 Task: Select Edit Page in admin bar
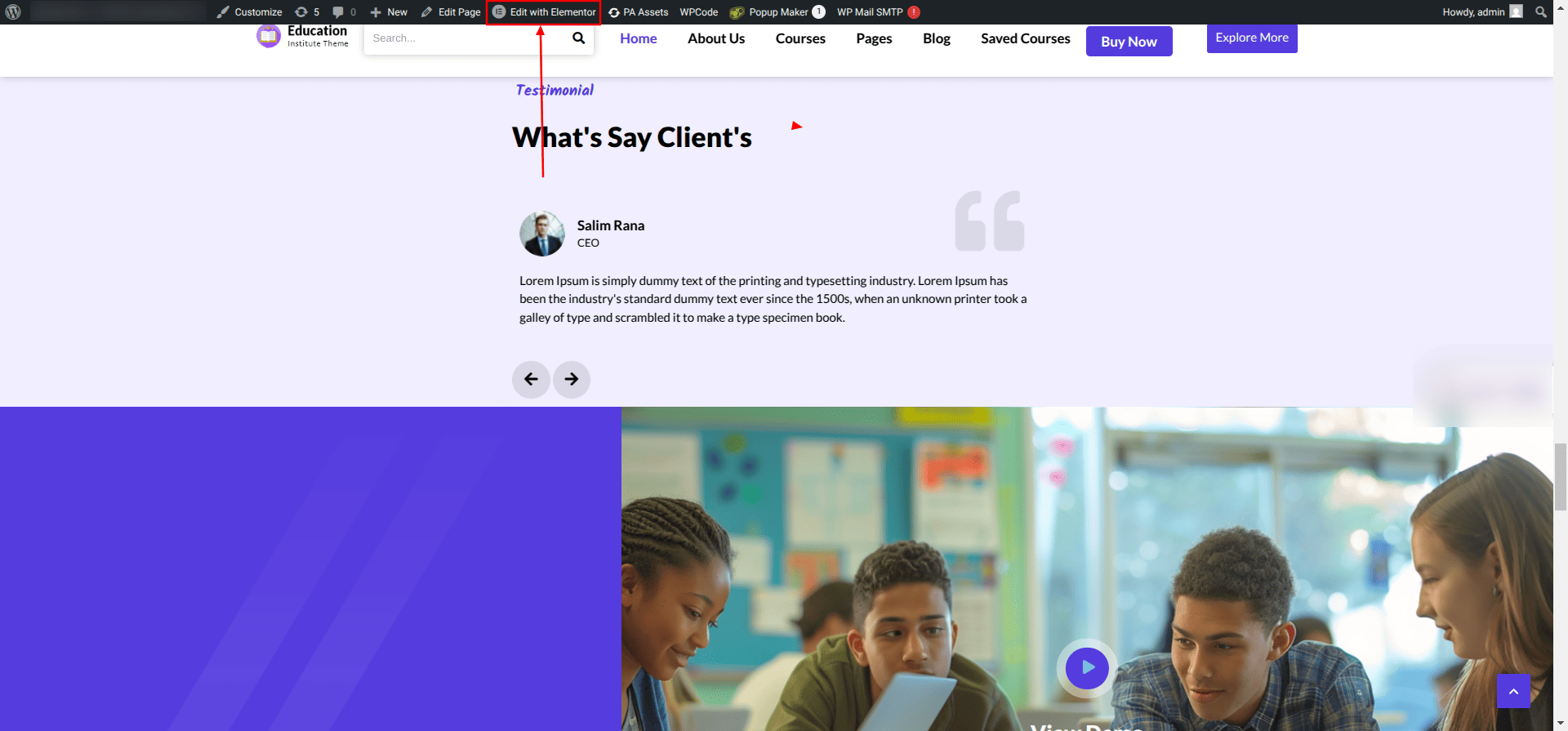[451, 12]
